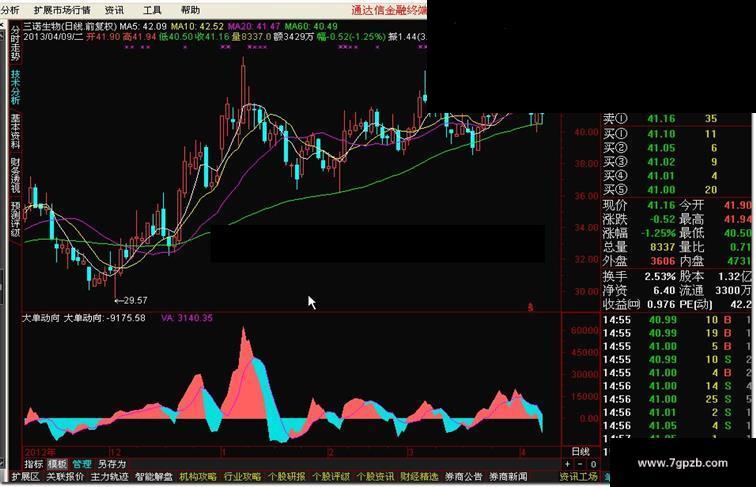Click the 管理 button below chart
The image size is (756, 487).
pyautogui.click(x=82, y=464)
